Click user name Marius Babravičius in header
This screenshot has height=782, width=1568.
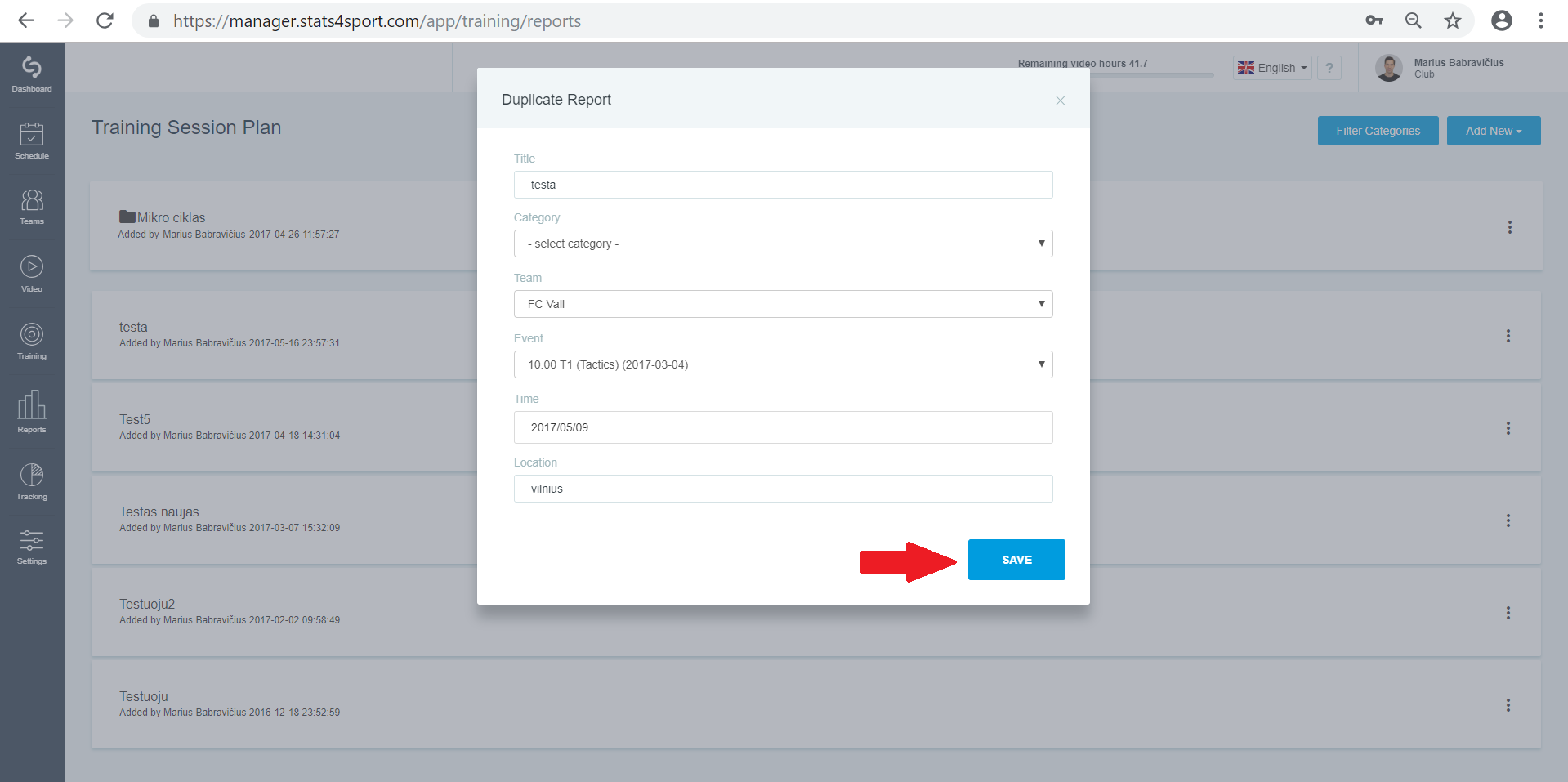[1459, 63]
